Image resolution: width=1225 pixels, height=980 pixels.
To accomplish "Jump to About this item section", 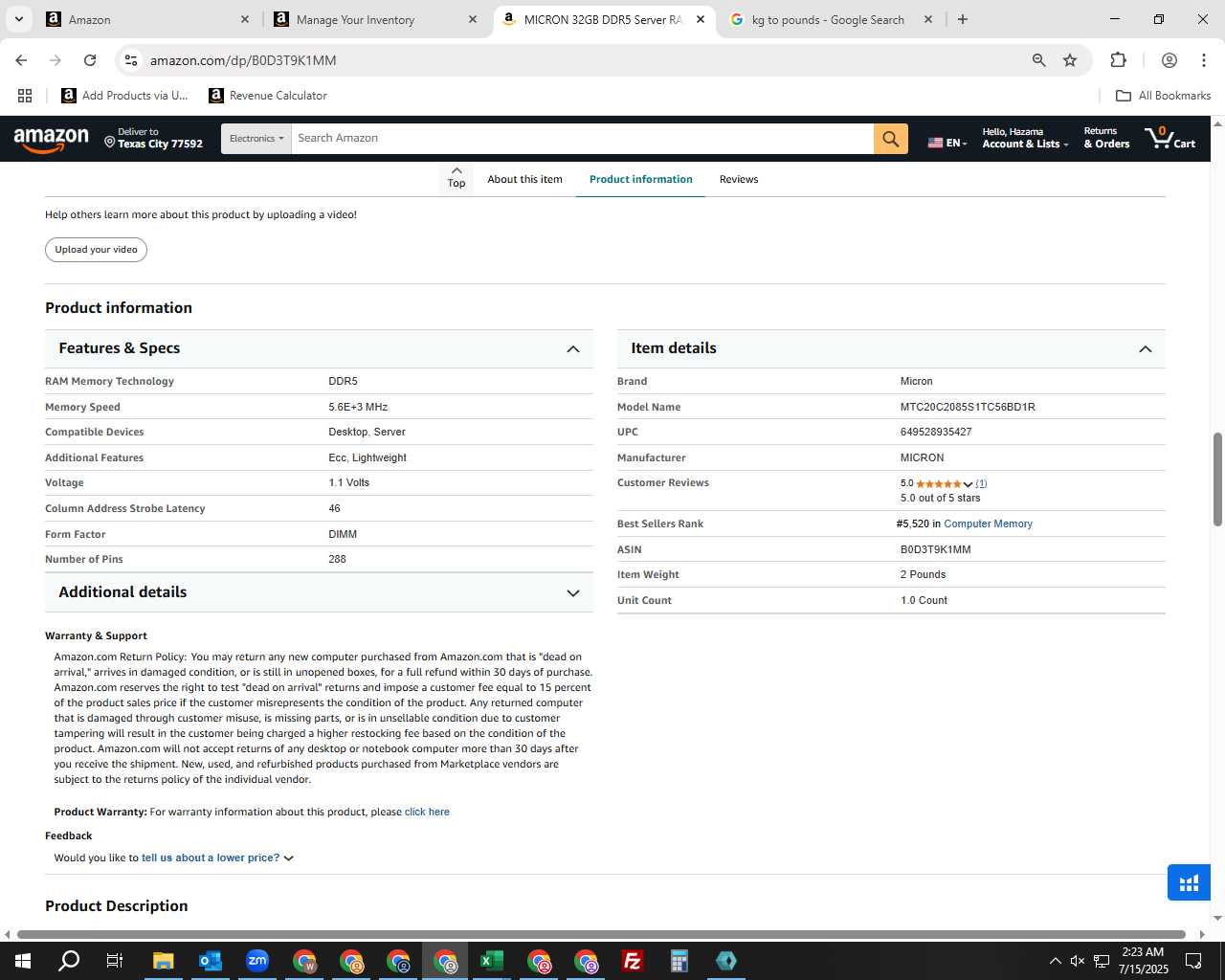I will coord(524,179).
